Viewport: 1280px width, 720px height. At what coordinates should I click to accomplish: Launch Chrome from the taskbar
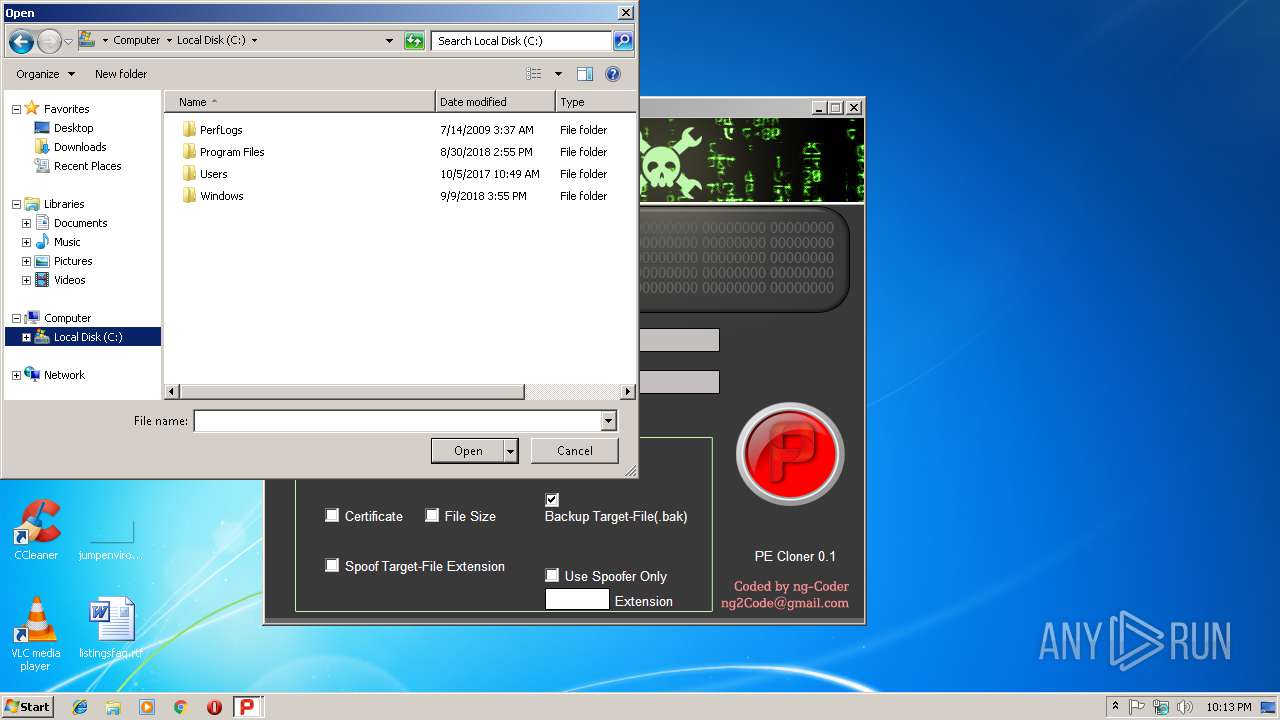click(181, 707)
